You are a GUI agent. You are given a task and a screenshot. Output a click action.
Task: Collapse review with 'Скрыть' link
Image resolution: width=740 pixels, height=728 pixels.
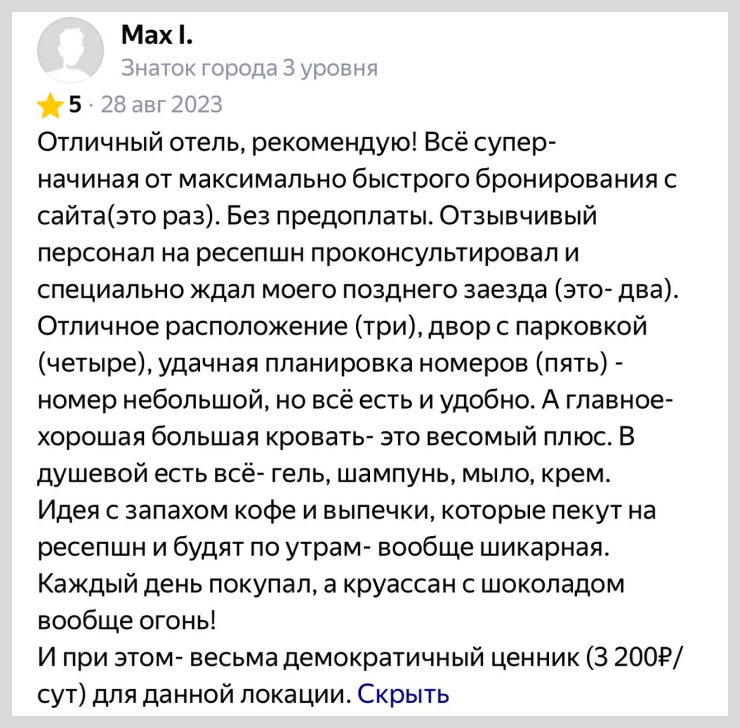403,692
